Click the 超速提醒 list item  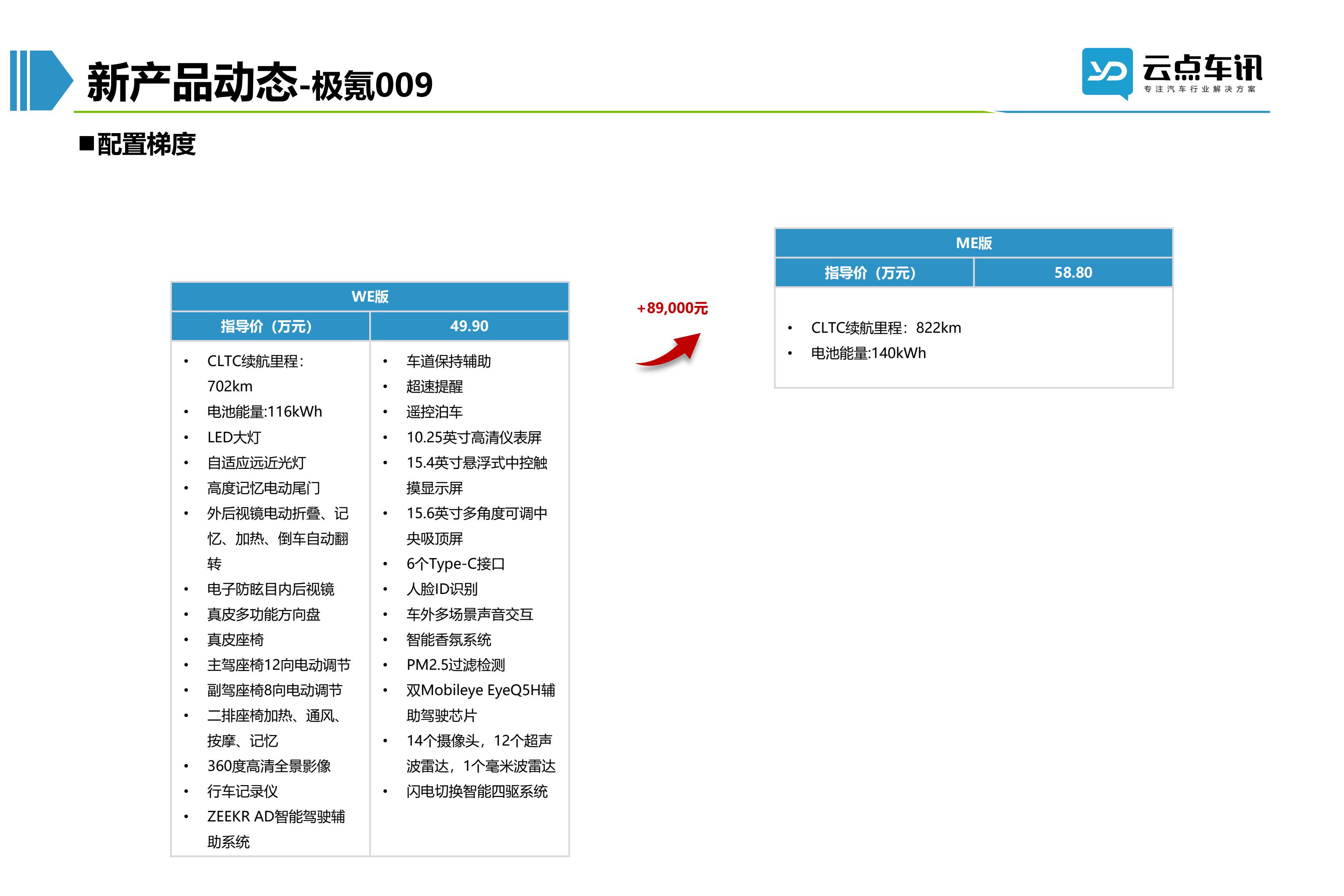[x=434, y=386]
